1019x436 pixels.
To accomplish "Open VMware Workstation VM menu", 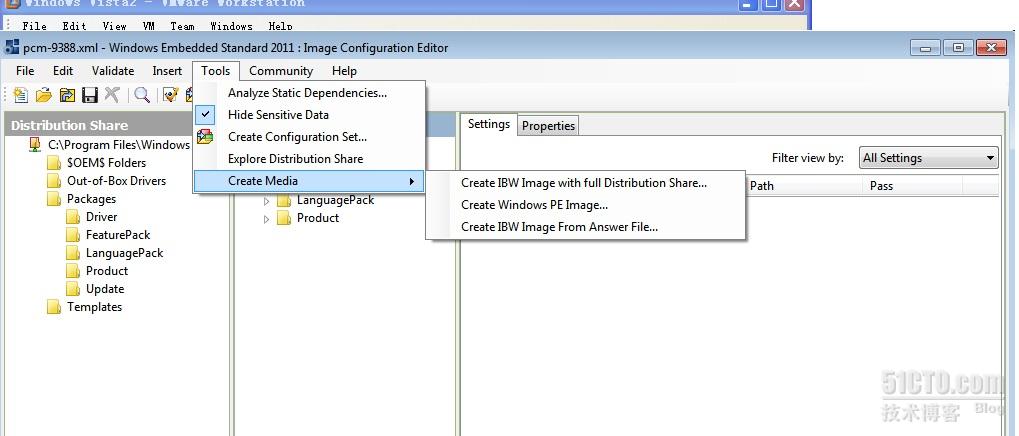I will tap(148, 26).
